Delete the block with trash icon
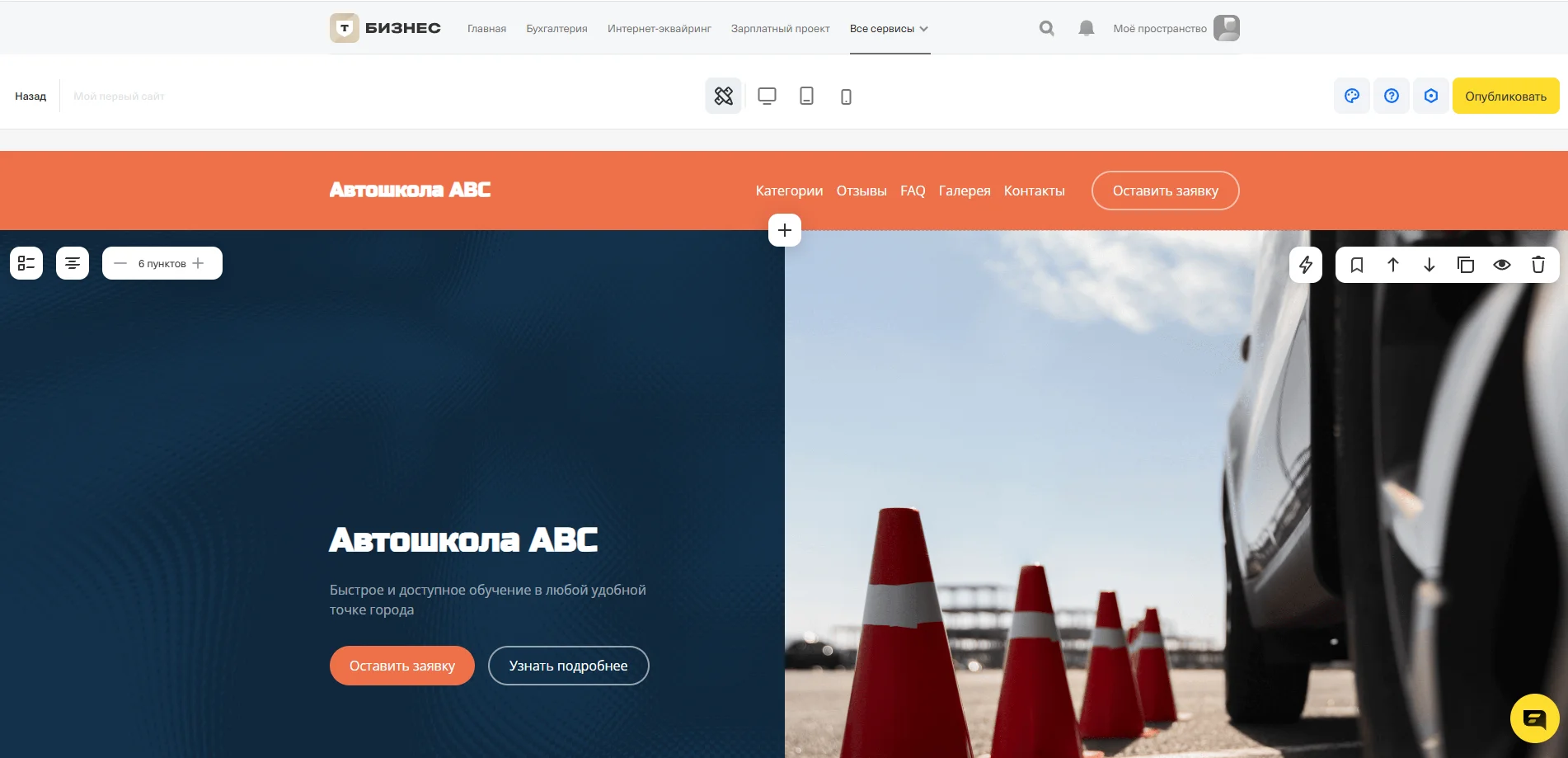The height and width of the screenshot is (758, 1568). pos(1538,265)
